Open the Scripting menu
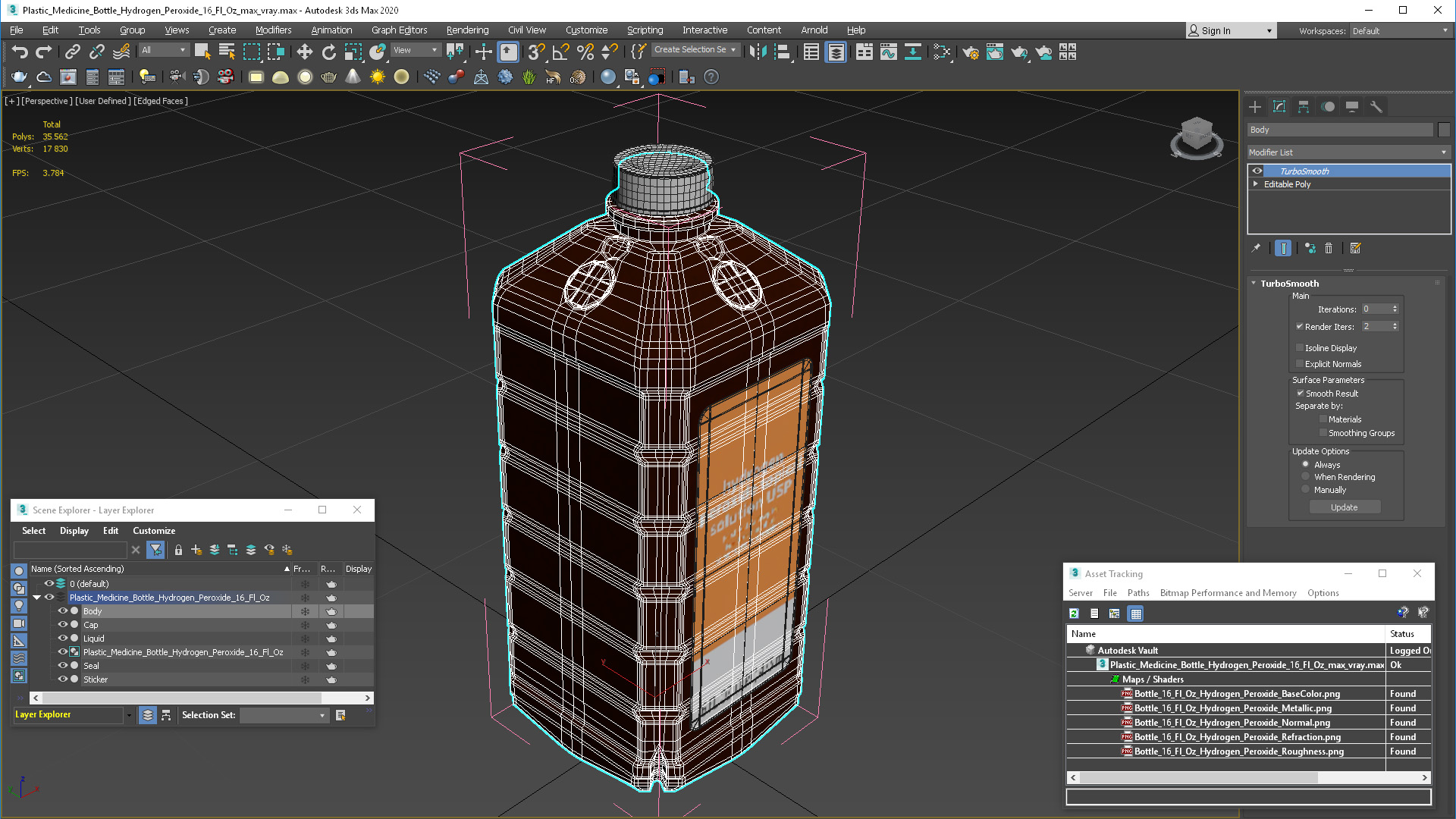This screenshot has width=1456, height=819. (x=645, y=30)
